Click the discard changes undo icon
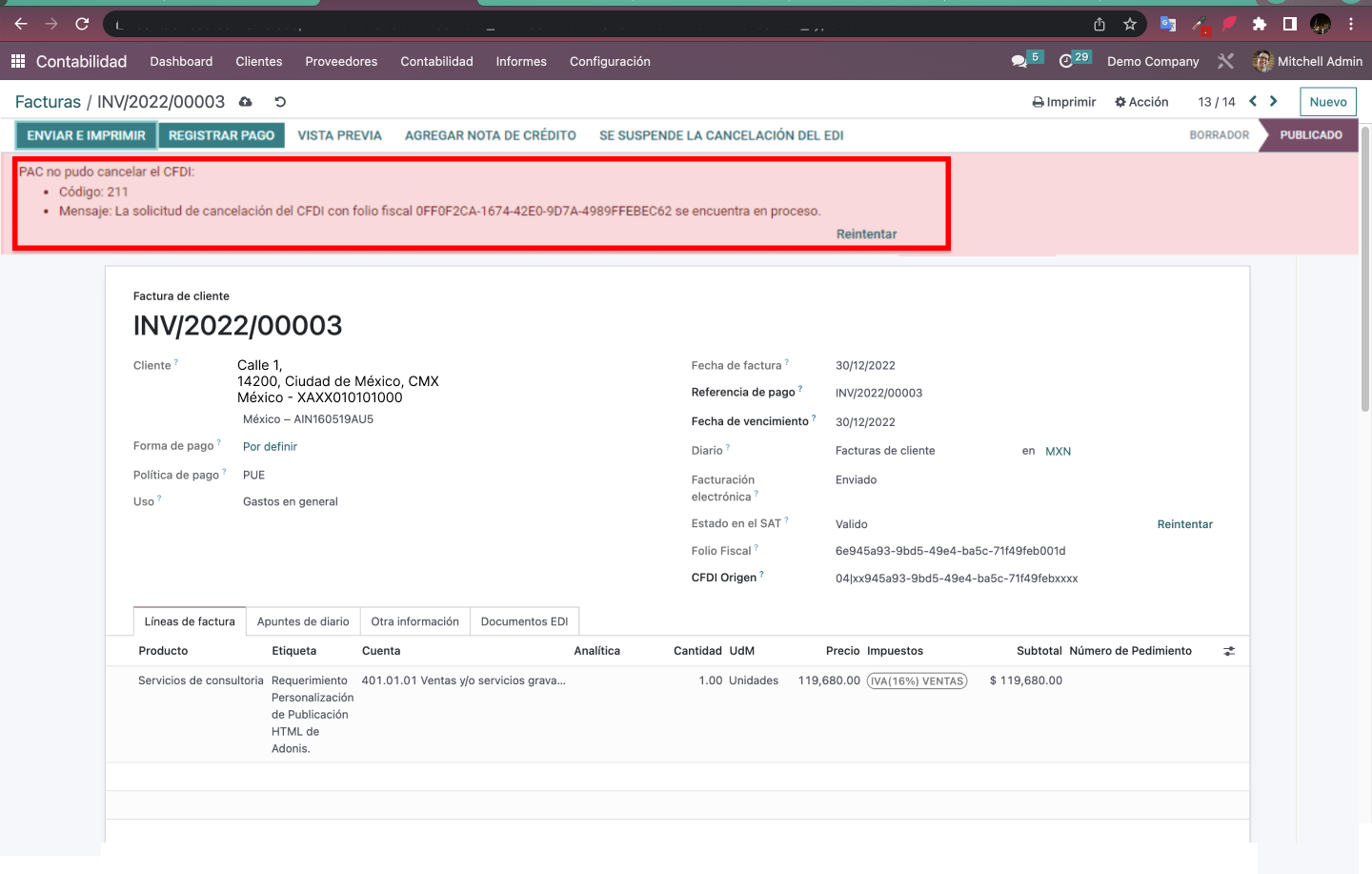Screen dimensions: 1372x874 point(280,102)
